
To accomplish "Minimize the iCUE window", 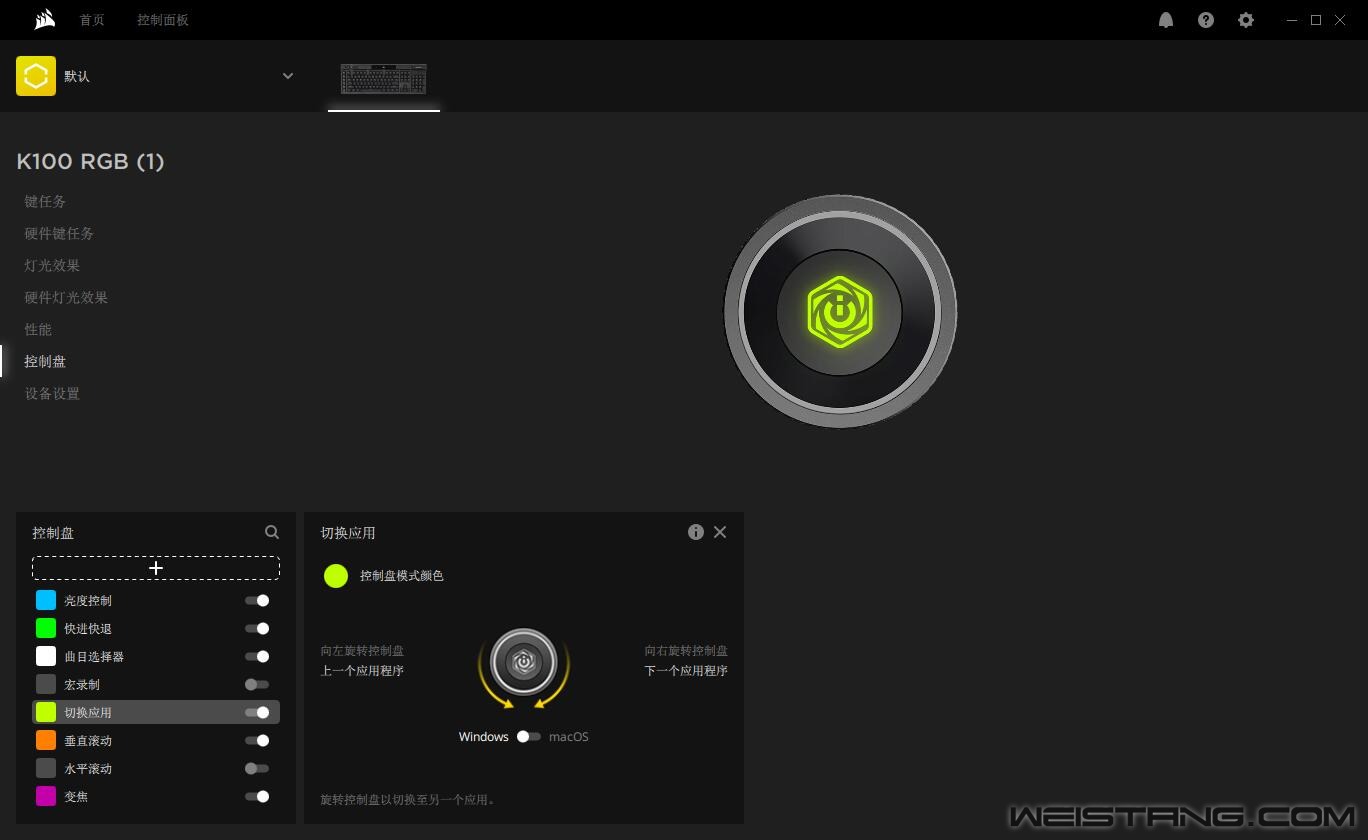I will [1293, 20].
